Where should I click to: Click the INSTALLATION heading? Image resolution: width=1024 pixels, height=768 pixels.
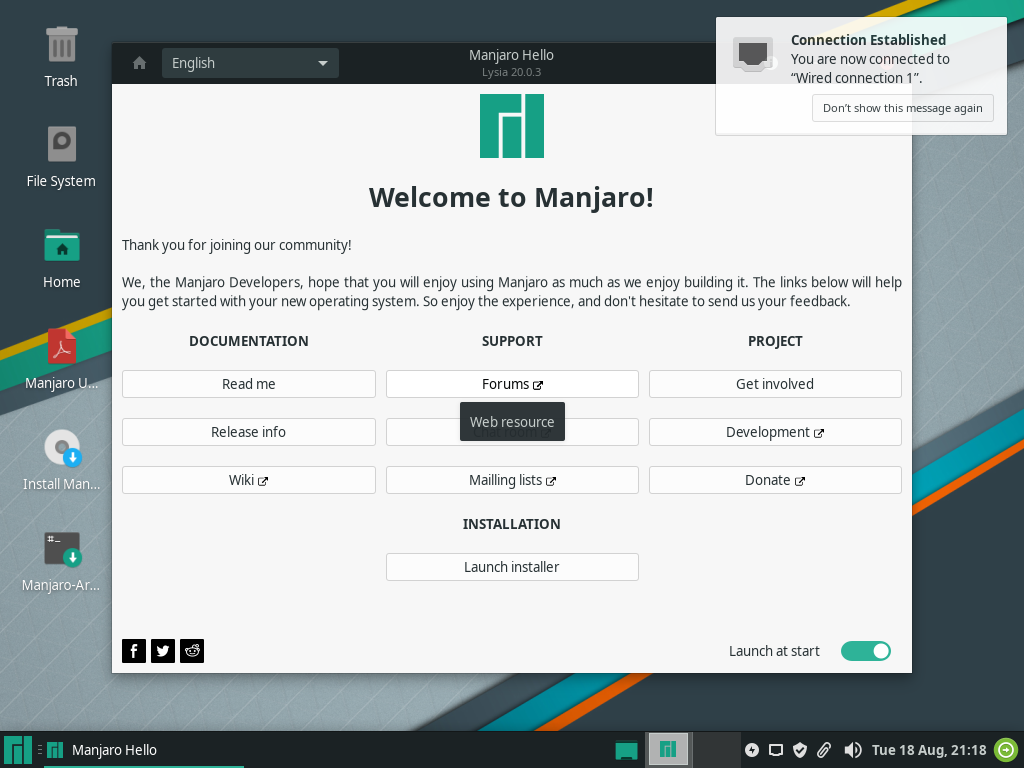pyautogui.click(x=511, y=524)
